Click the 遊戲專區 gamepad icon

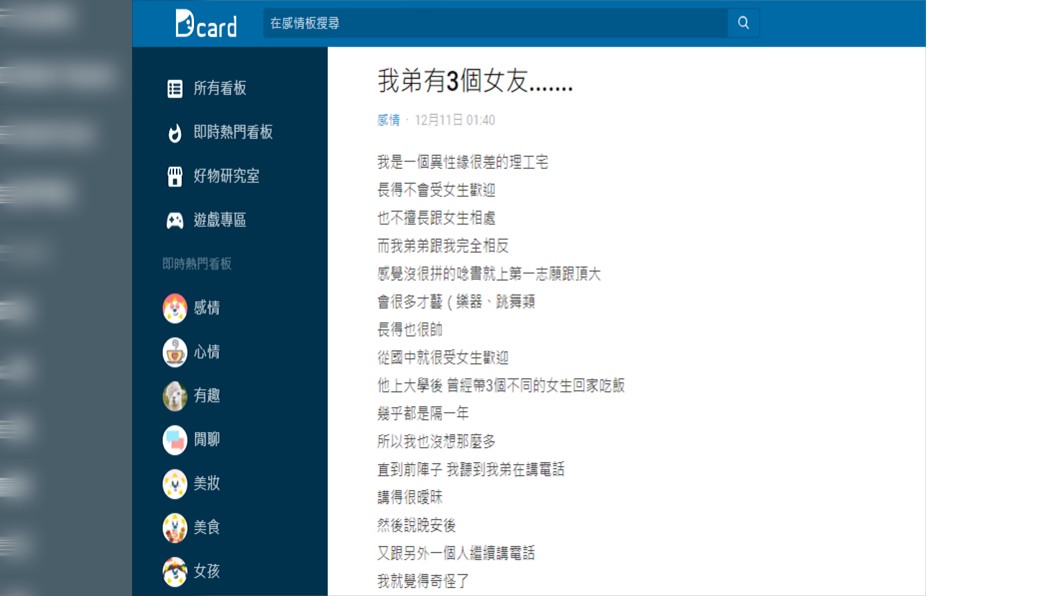click(174, 220)
